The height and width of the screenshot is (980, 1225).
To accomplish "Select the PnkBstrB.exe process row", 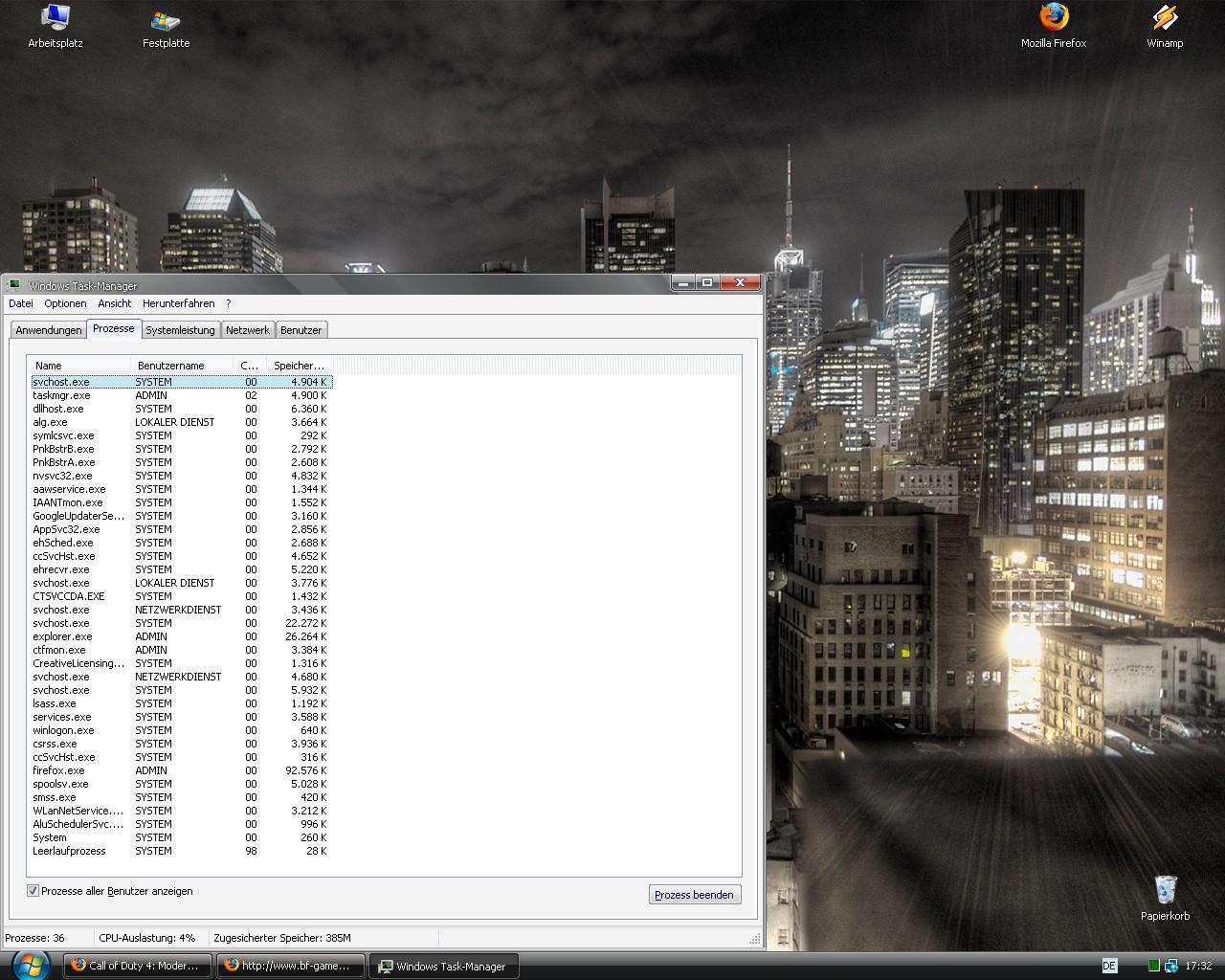I will [180, 449].
